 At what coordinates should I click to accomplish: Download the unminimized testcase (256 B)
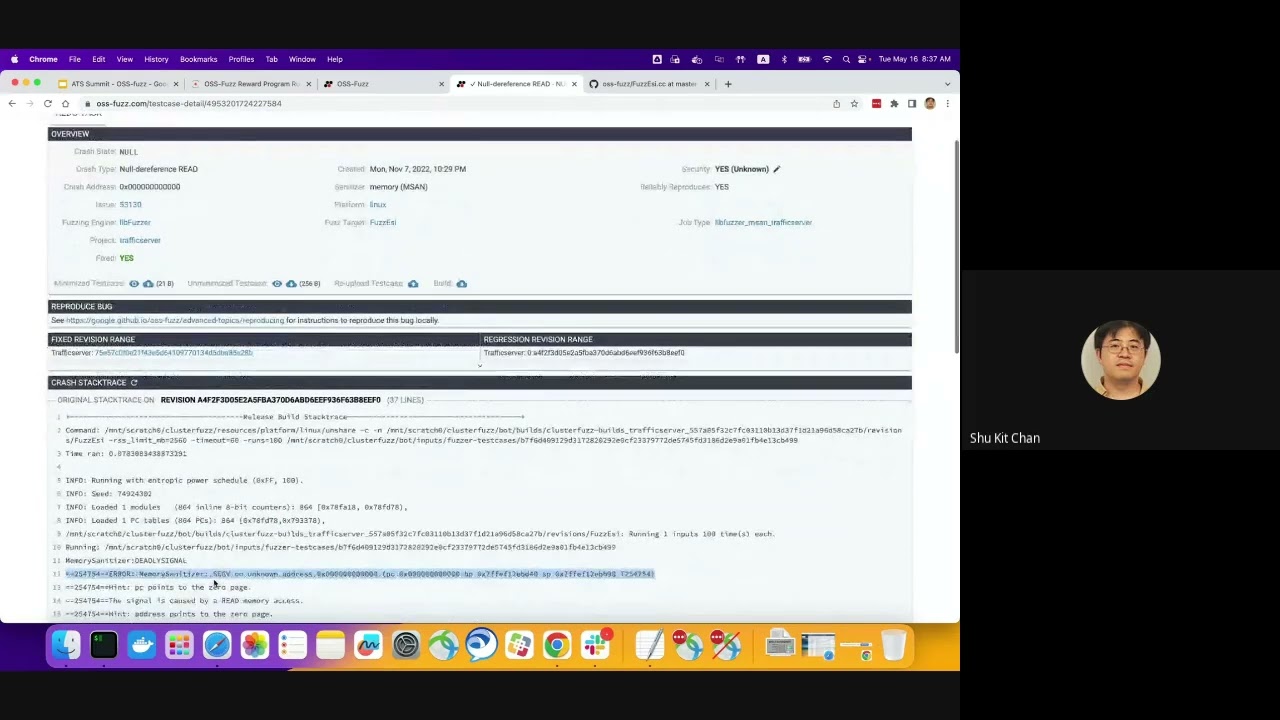[291, 284]
